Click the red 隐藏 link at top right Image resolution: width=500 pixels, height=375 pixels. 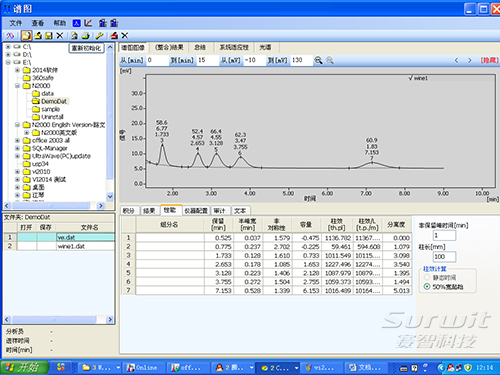pyautogui.click(x=489, y=60)
